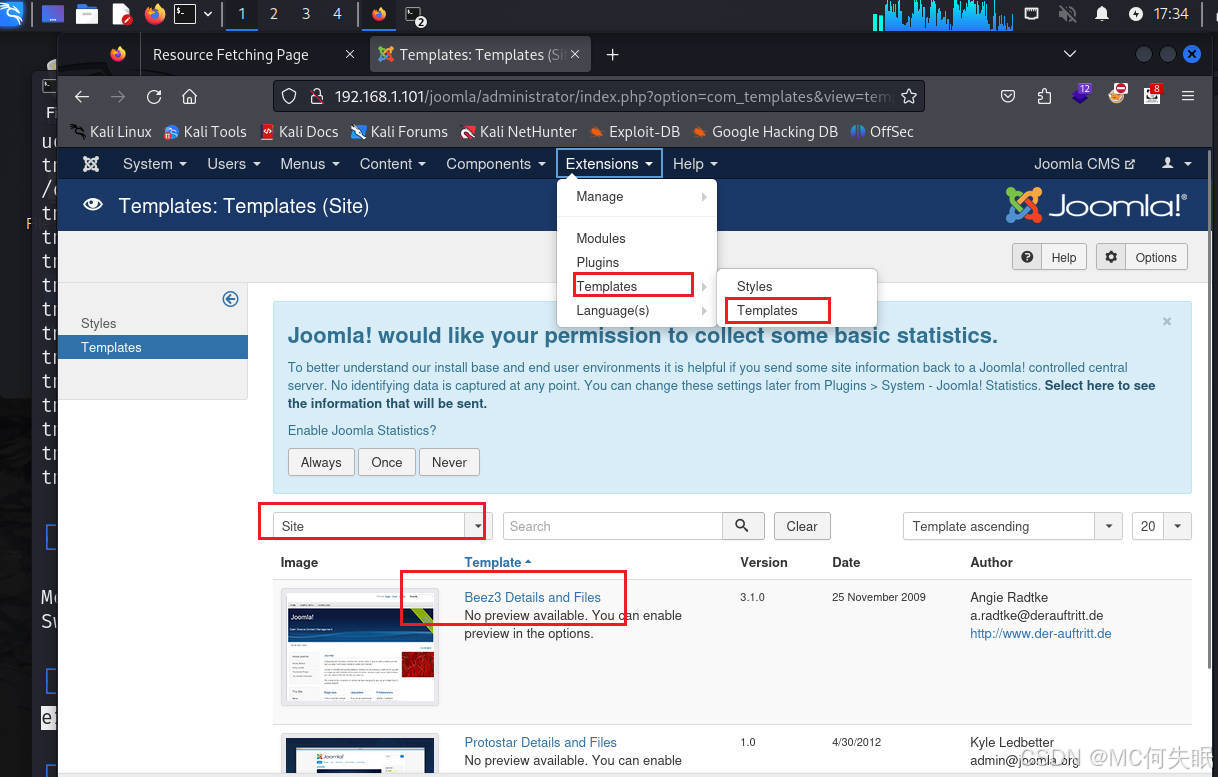Select Styles in the Templates submenu
Screen dimensions: 1218x777
pyautogui.click(x=797, y=286)
